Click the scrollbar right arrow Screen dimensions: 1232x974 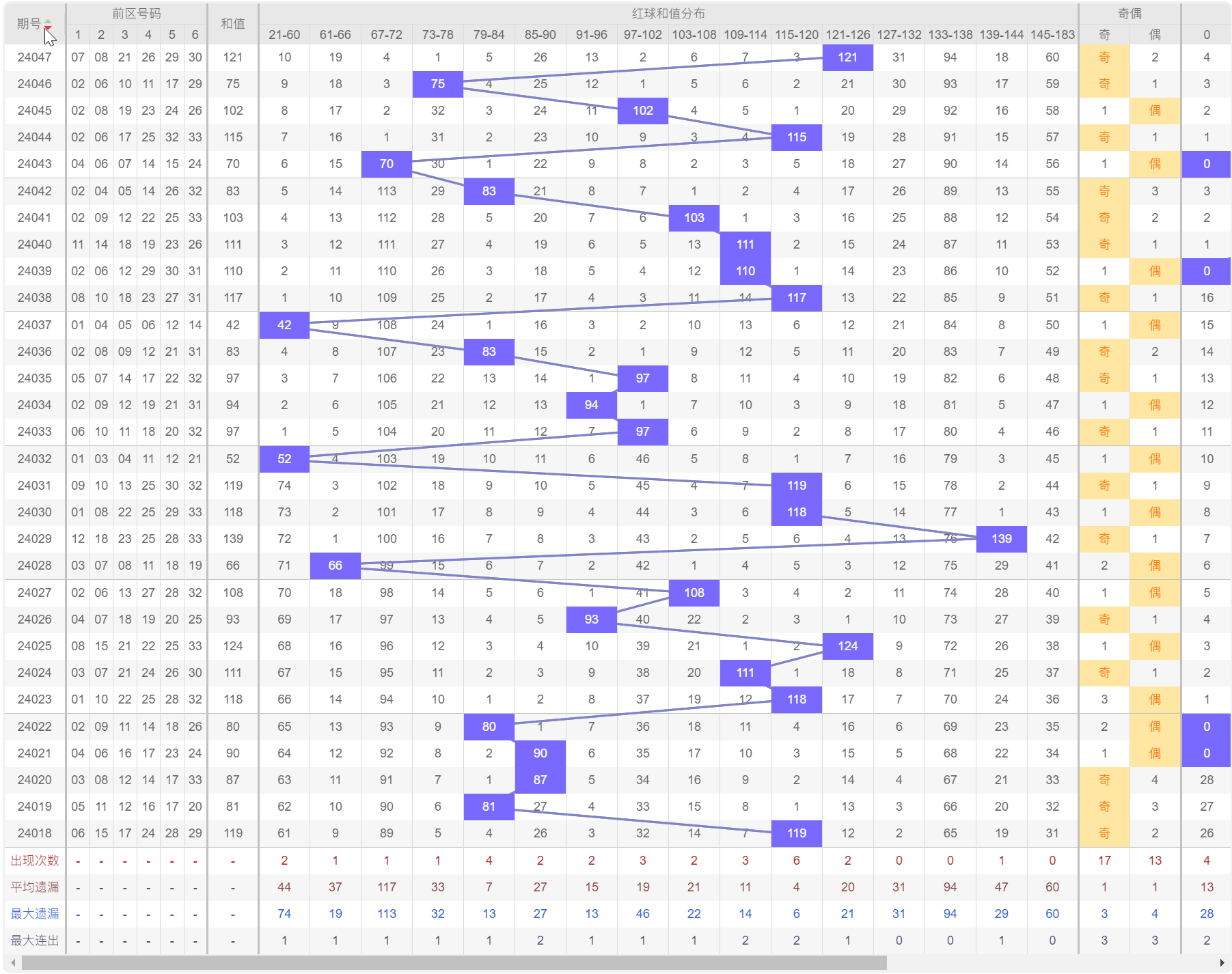point(1222,962)
